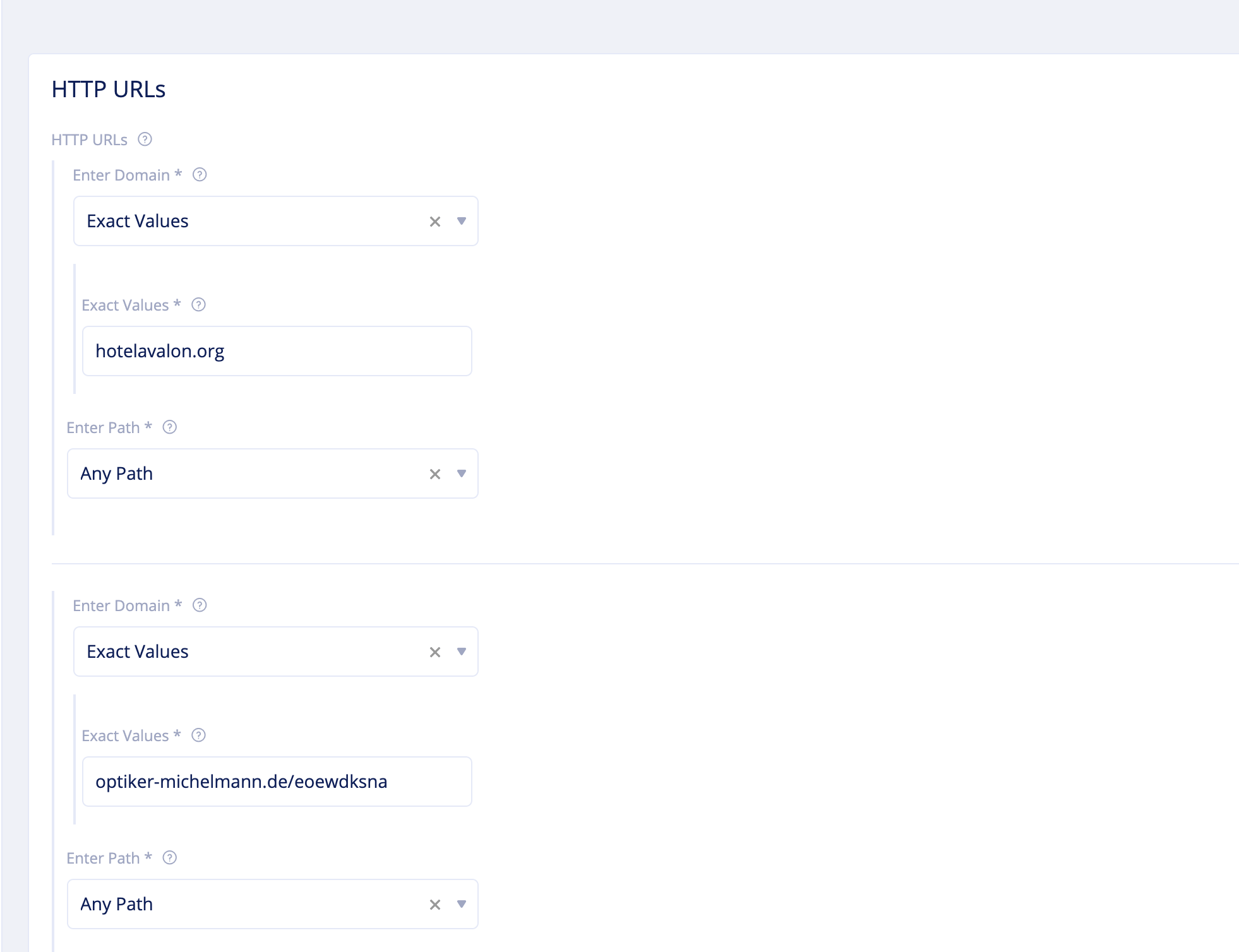This screenshot has height=952, width=1239.
Task: Clear first Exact Values domain dropdown selection
Action: point(434,222)
